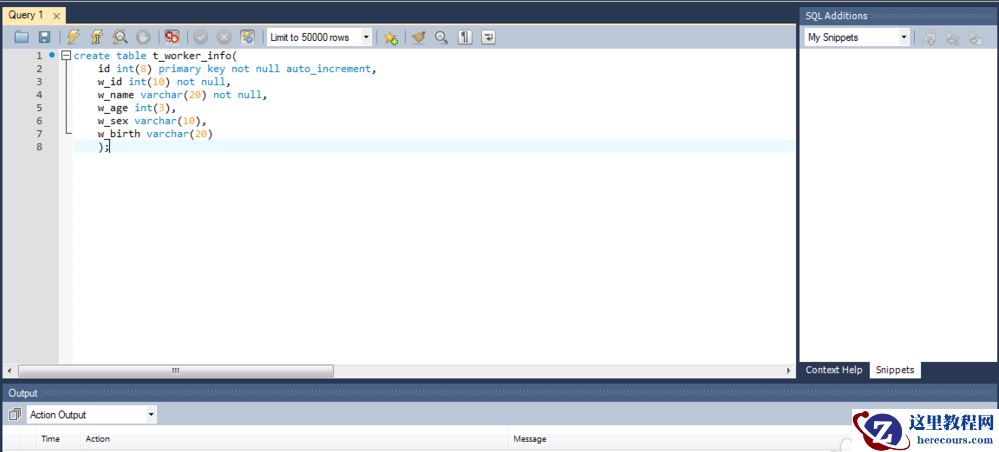Toggle invisible characters display

[465, 38]
